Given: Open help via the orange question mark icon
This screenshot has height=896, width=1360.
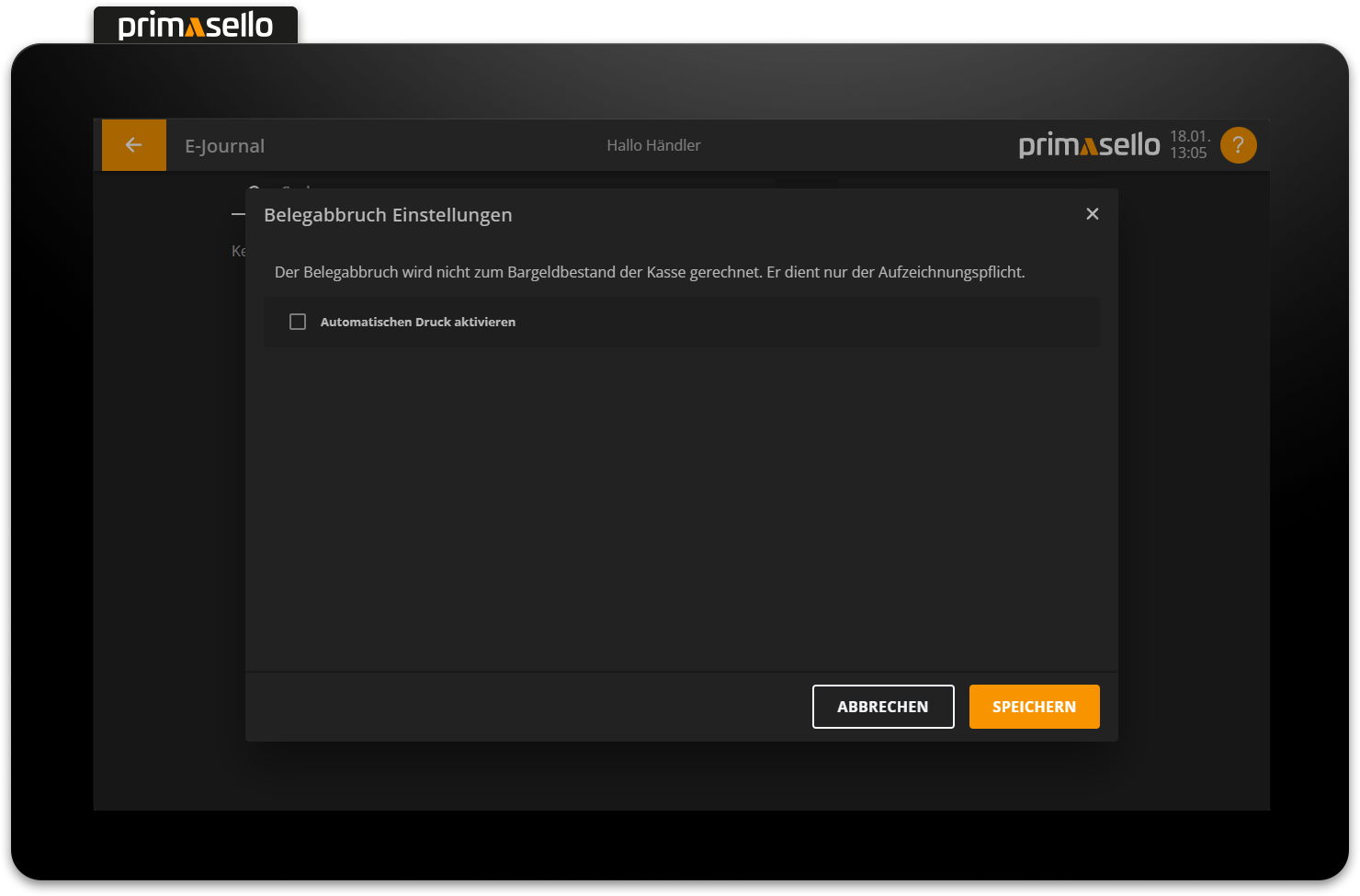Looking at the screenshot, I should pos(1238,144).
